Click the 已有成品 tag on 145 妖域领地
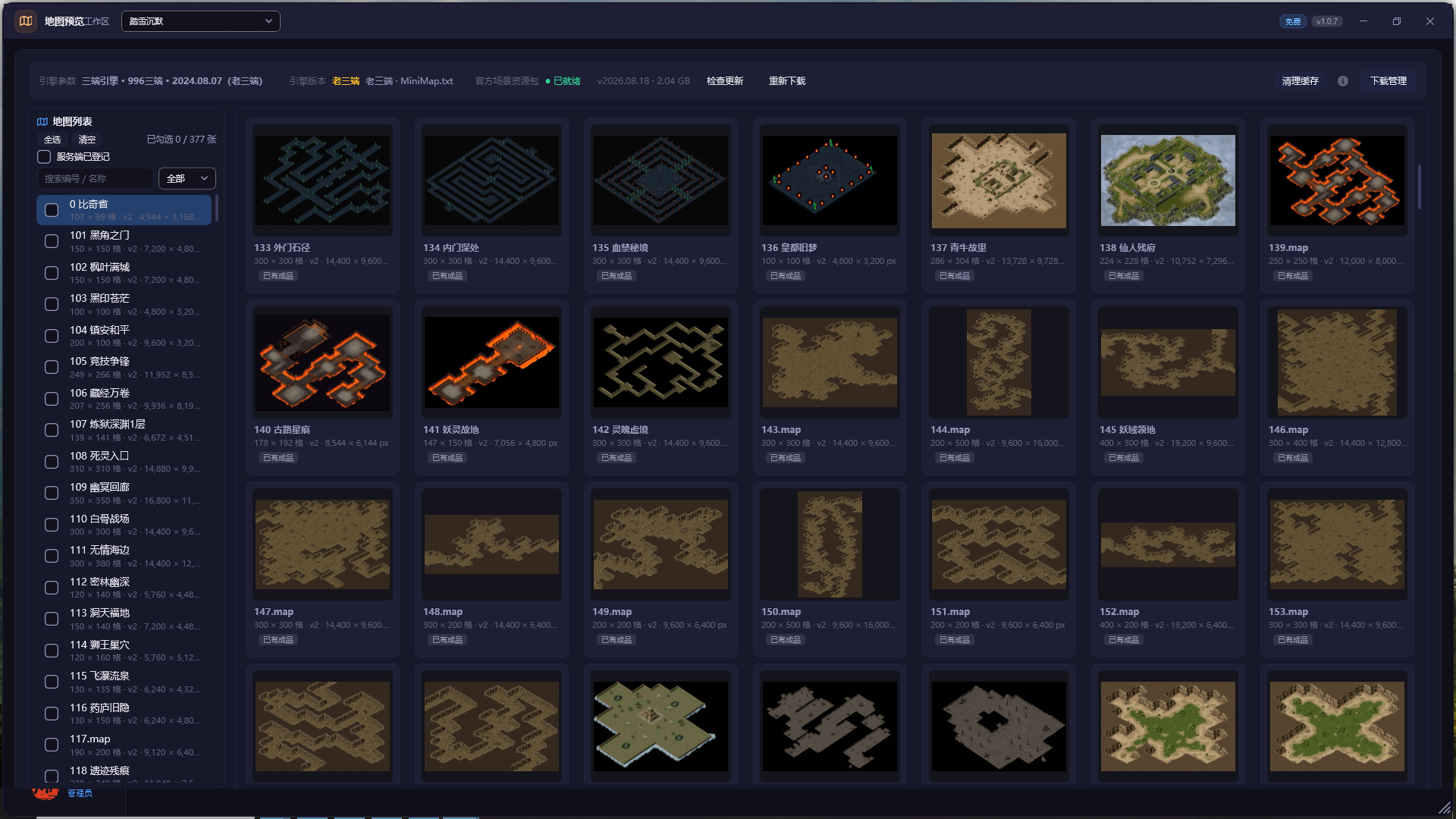This screenshot has height=819, width=1456. click(1124, 458)
